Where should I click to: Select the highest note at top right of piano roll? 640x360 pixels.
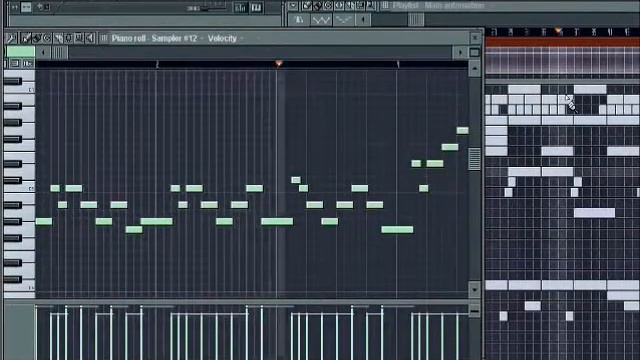pyautogui.click(x=462, y=131)
